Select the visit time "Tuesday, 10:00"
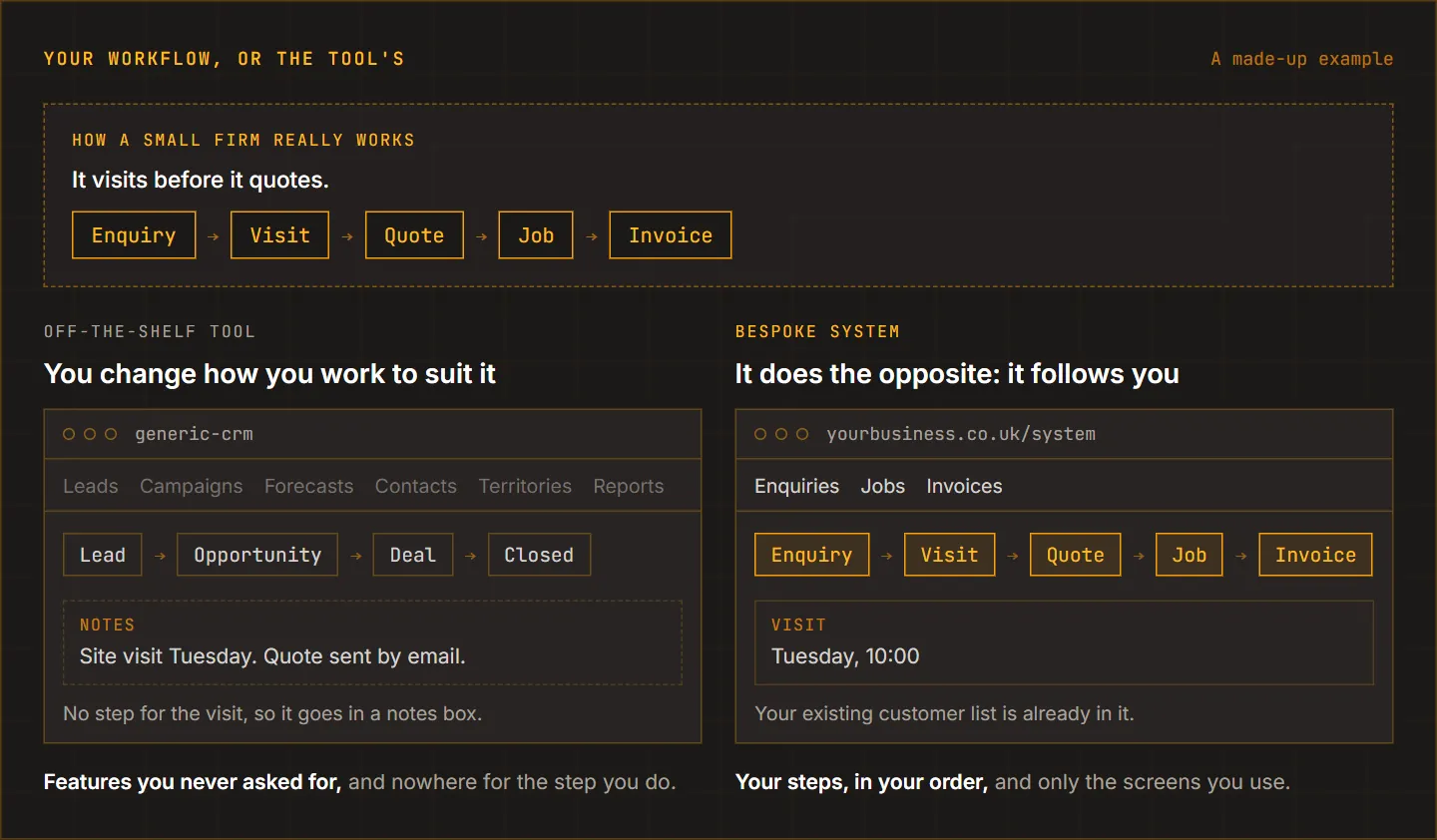 tap(845, 656)
